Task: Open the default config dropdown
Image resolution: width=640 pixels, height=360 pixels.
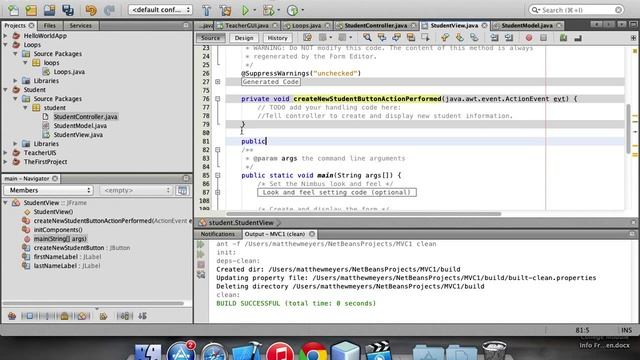Action: [x=160, y=10]
